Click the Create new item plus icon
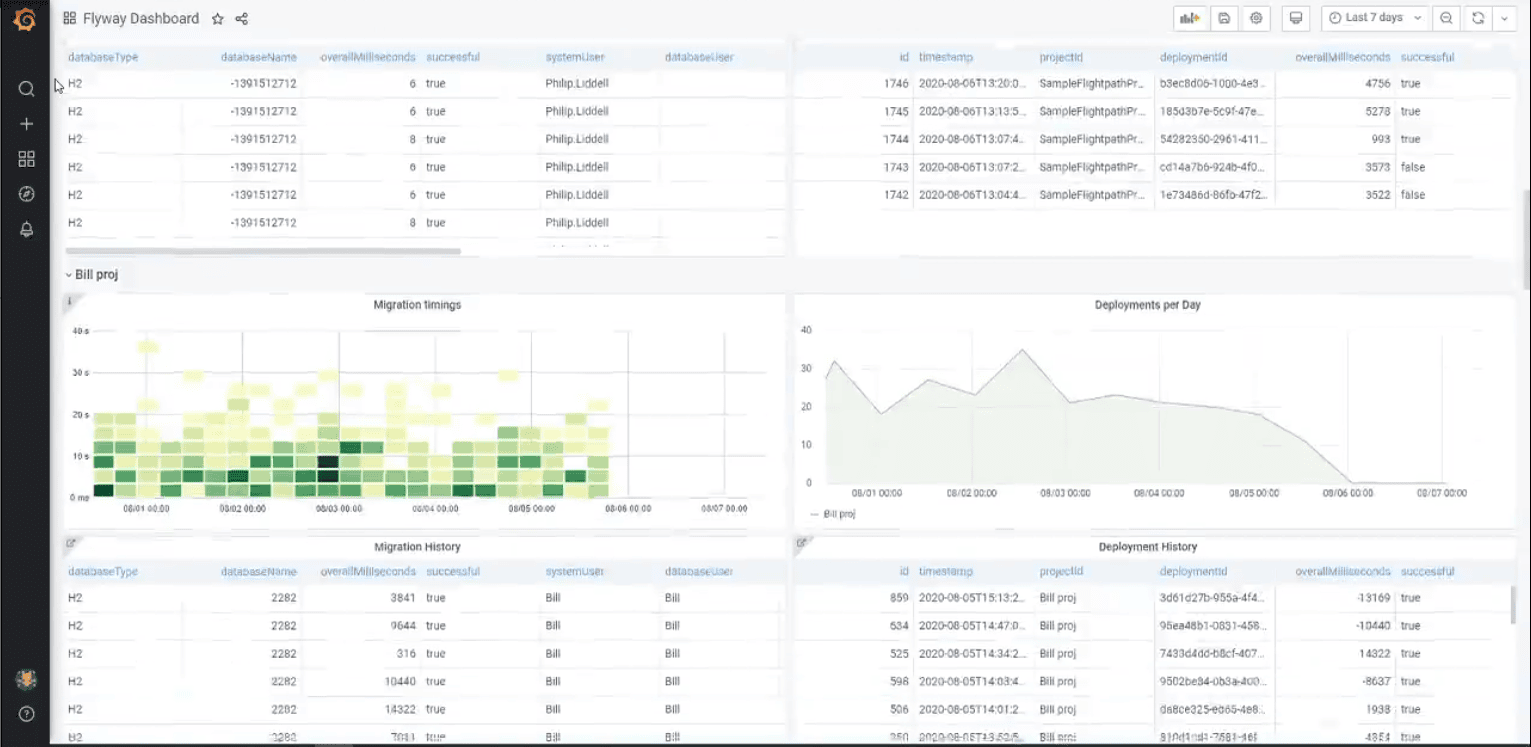This screenshot has height=747, width=1531. pyautogui.click(x=26, y=123)
